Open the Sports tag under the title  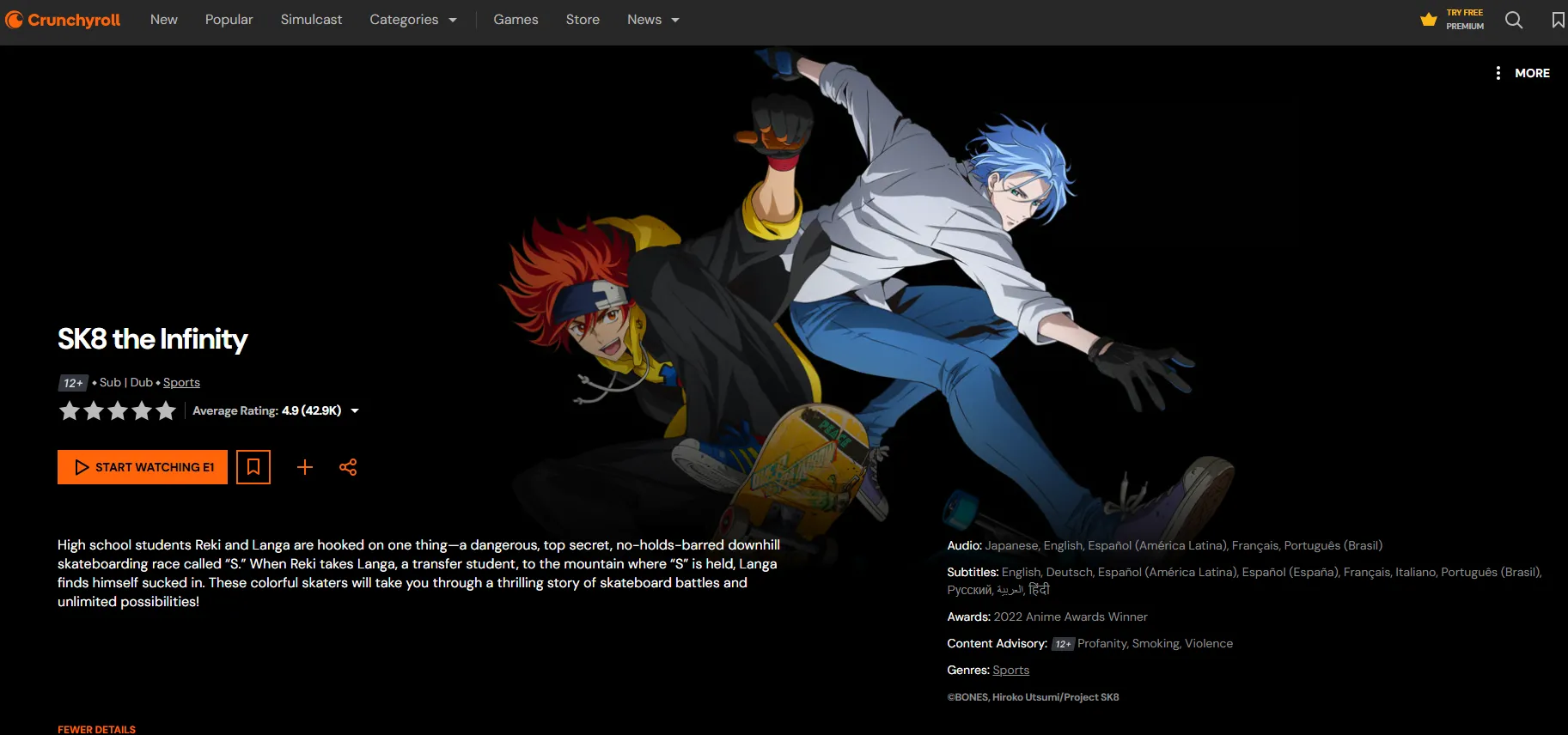[x=181, y=383]
